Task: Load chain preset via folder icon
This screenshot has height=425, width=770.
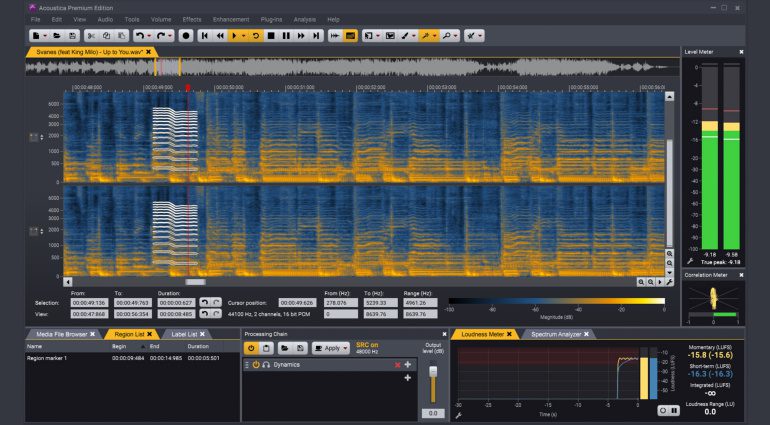Action: point(284,348)
